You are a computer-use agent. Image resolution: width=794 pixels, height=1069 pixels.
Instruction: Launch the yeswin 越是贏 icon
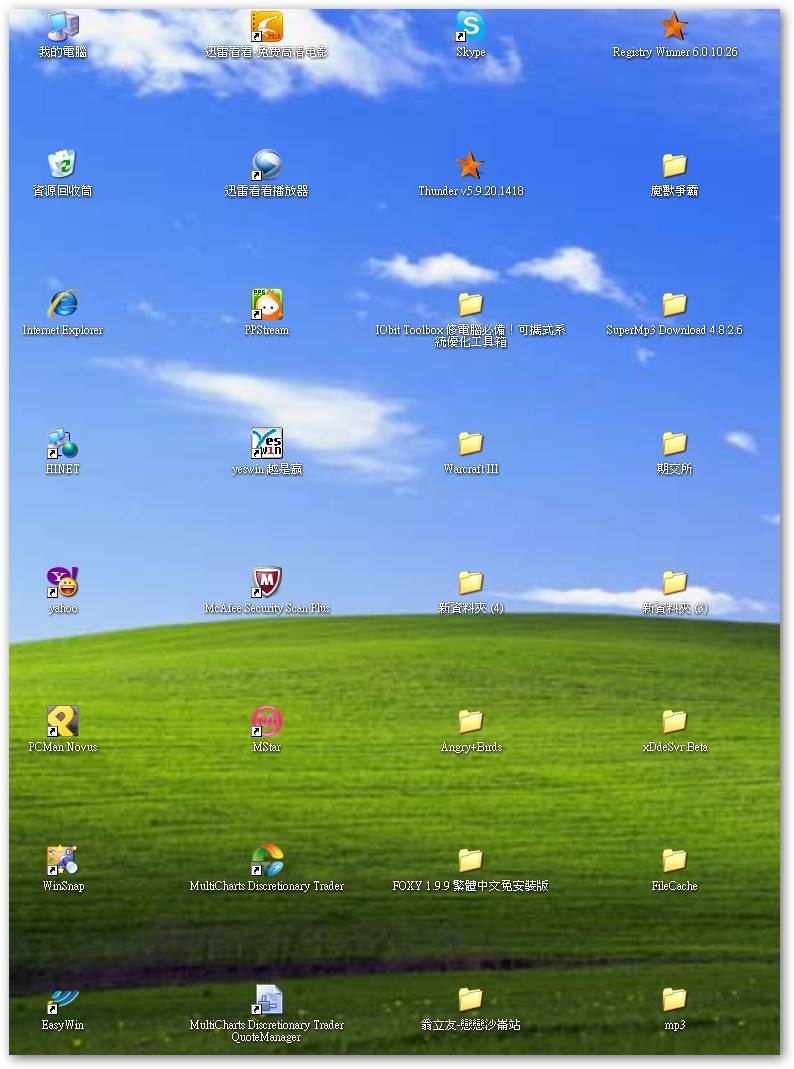click(x=266, y=445)
